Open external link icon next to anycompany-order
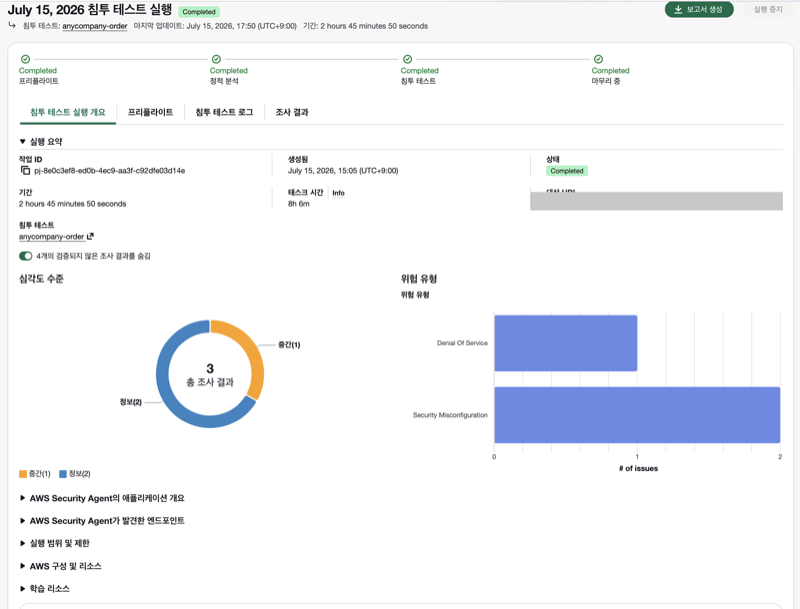 90,236
